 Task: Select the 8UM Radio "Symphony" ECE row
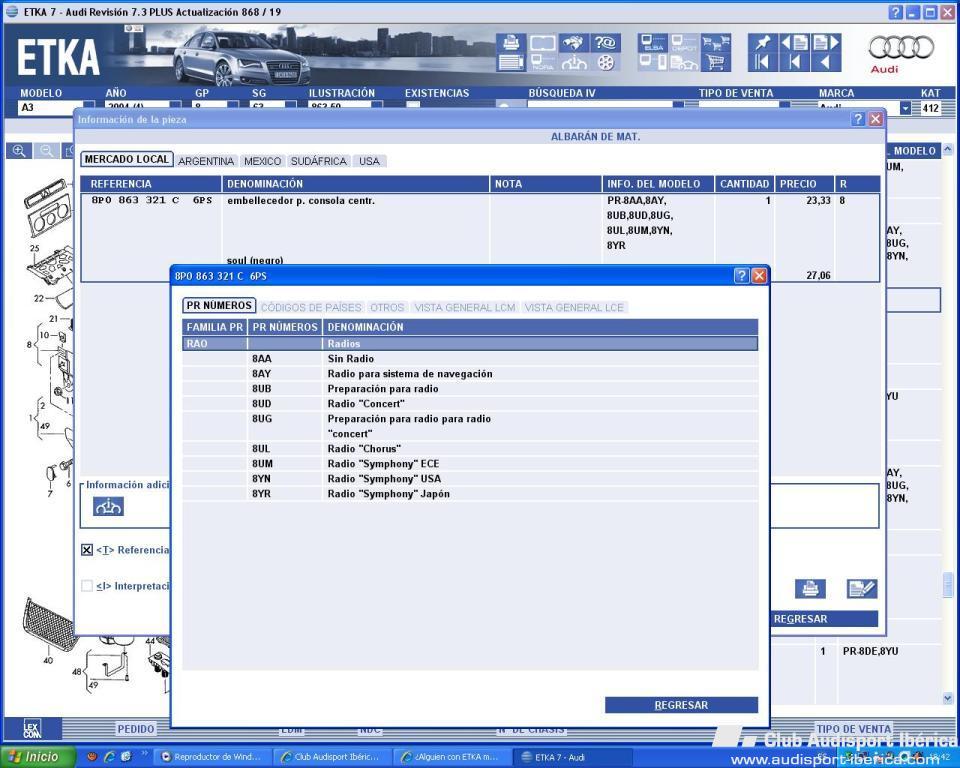point(470,464)
